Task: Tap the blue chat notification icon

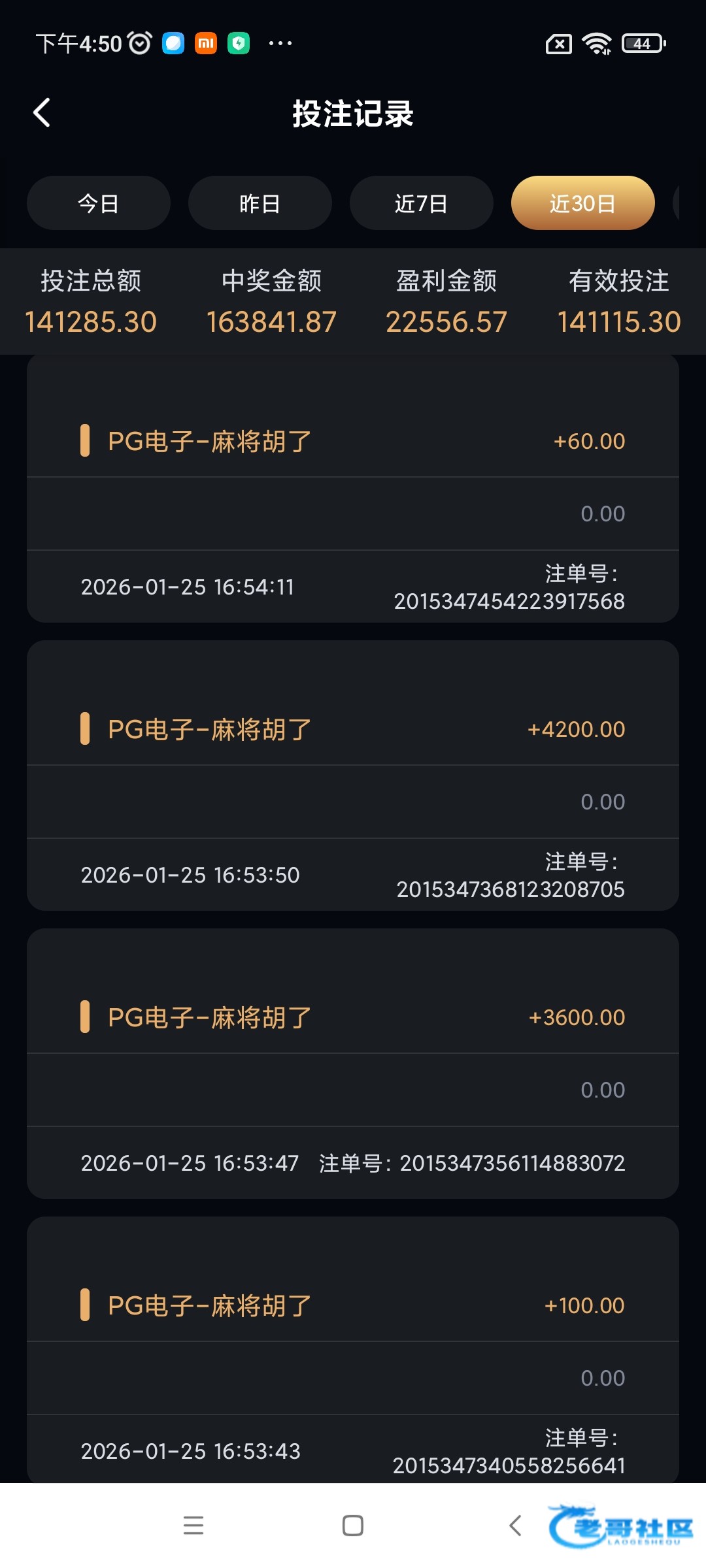Action: (173, 43)
